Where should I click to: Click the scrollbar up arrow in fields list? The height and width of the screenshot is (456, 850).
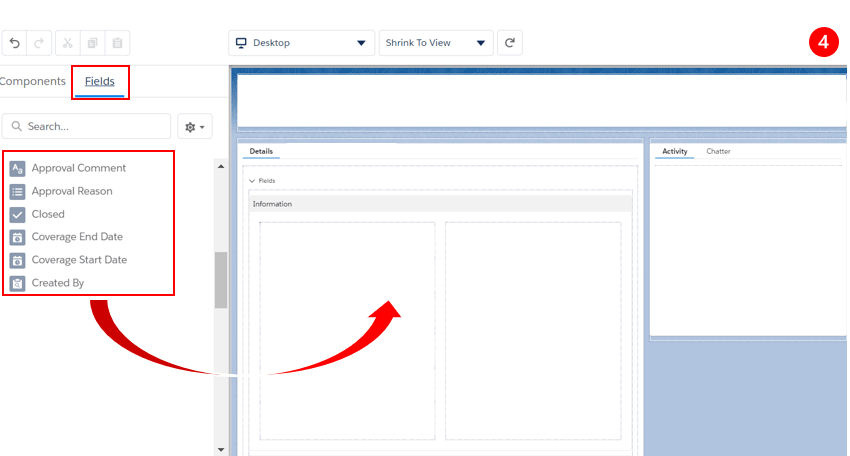[x=221, y=166]
